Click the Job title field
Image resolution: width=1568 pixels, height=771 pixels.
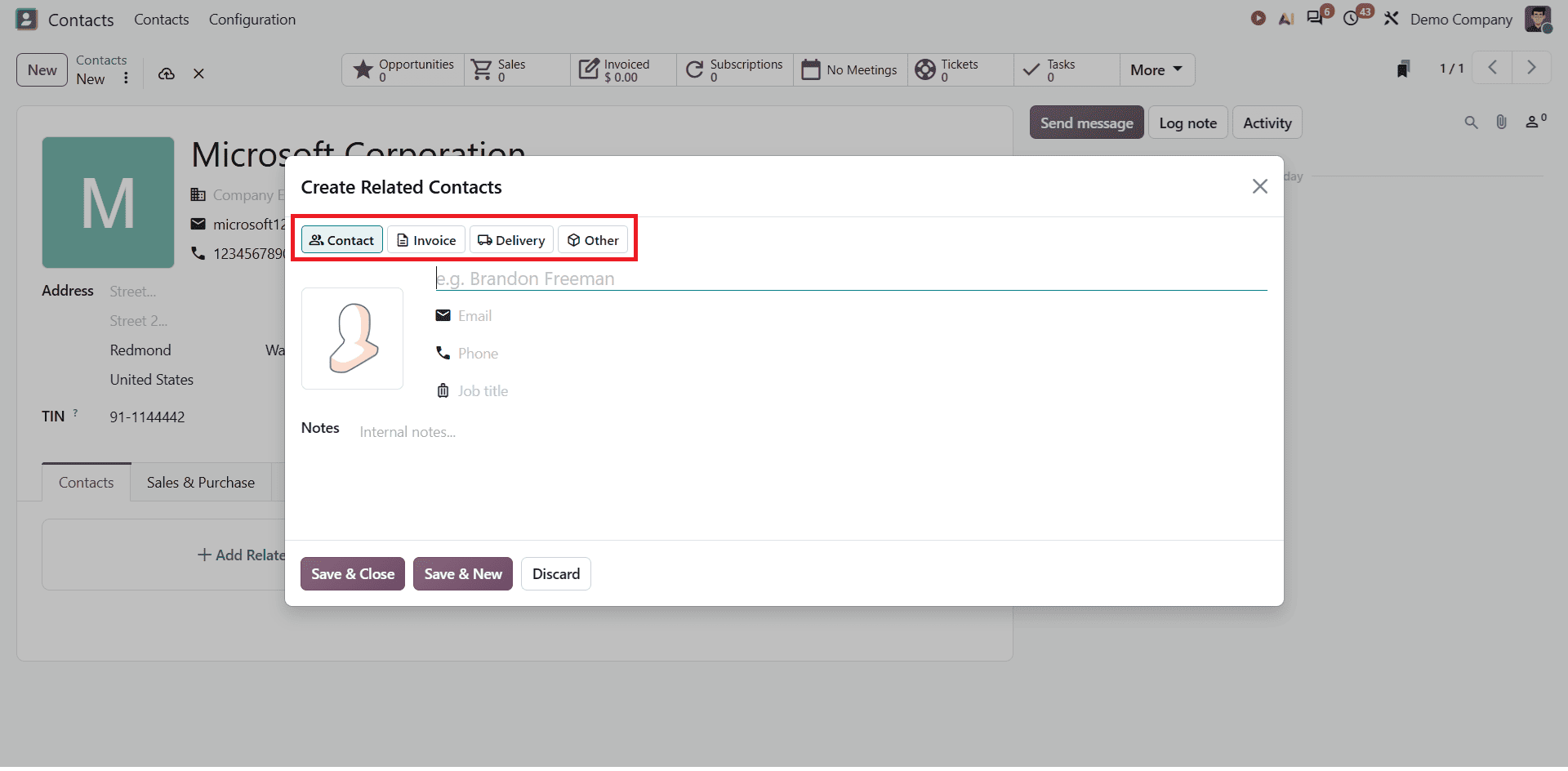coord(862,391)
